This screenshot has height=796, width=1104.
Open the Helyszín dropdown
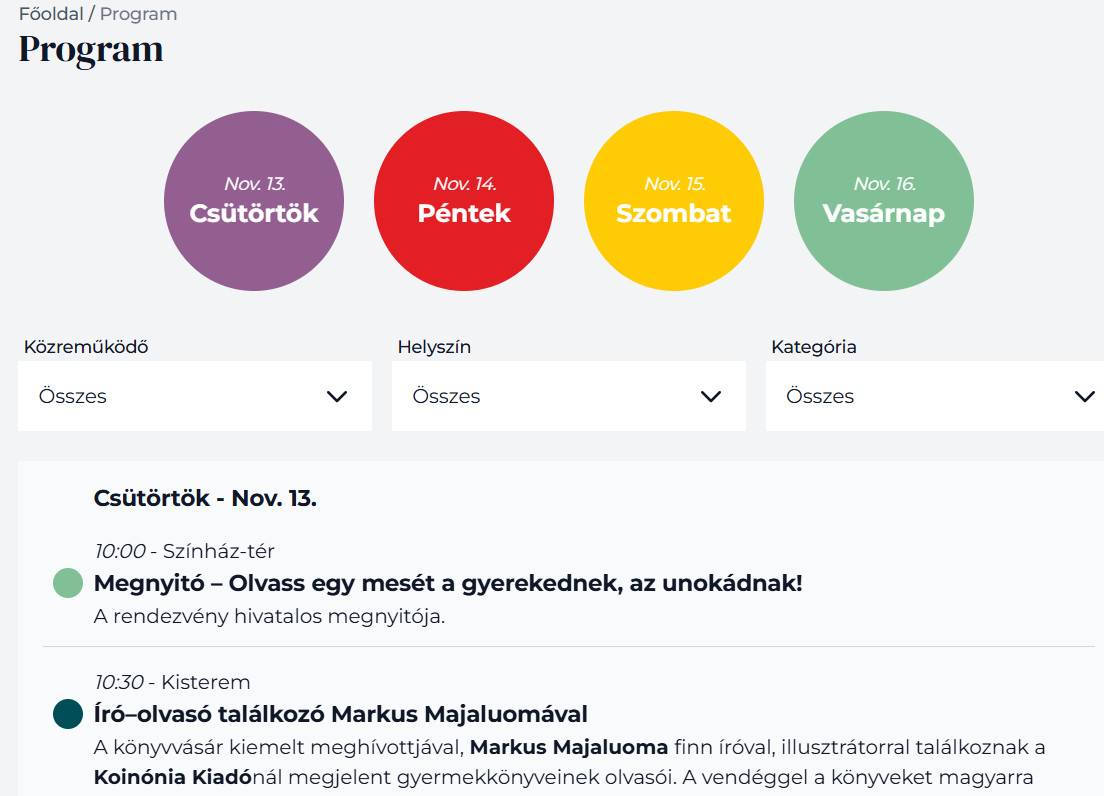(569, 396)
